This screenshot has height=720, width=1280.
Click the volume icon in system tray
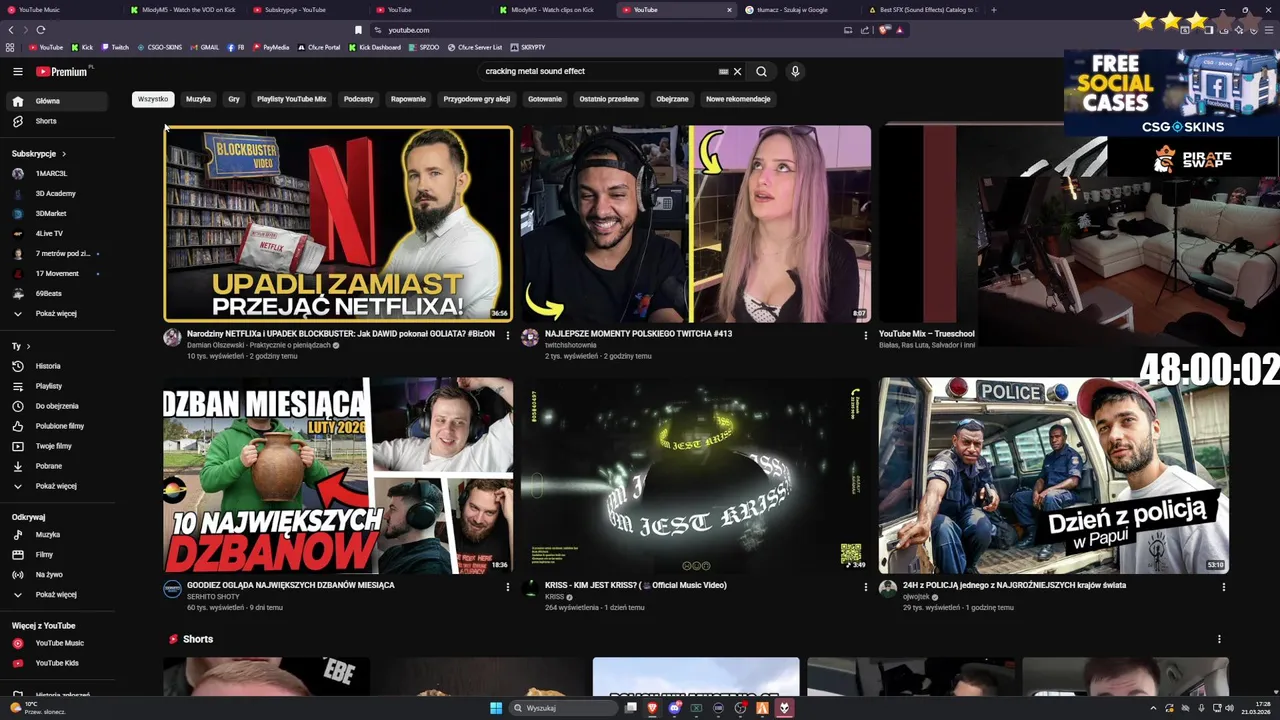(1229, 708)
